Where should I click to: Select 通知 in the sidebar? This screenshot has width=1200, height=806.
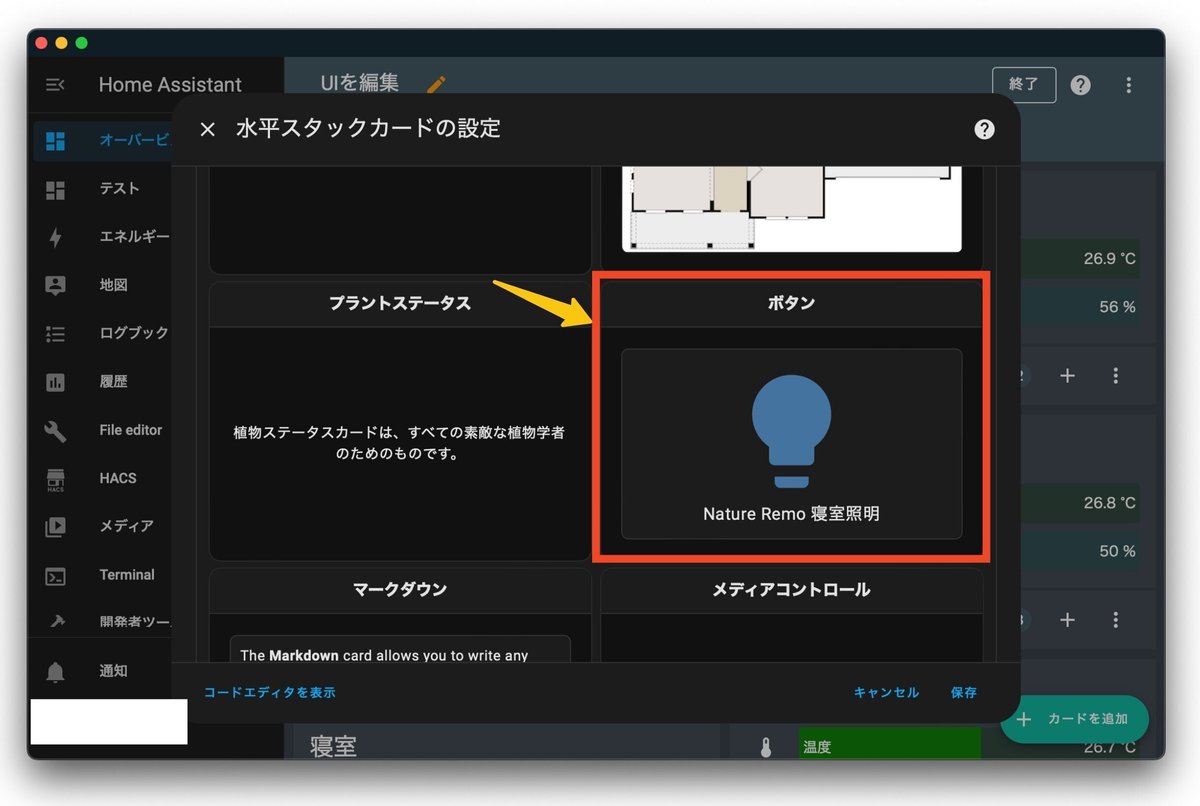click(113, 671)
